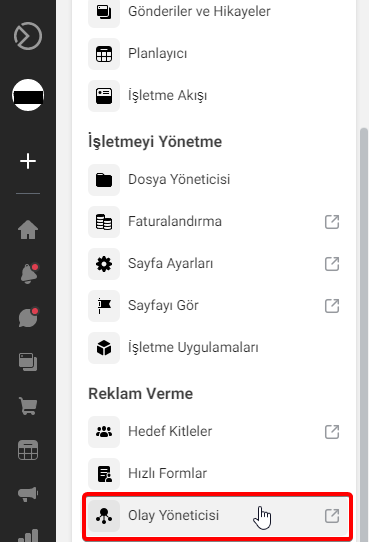Open Hedef Kitleler in new tab
This screenshot has height=542, width=369.
pos(332,432)
